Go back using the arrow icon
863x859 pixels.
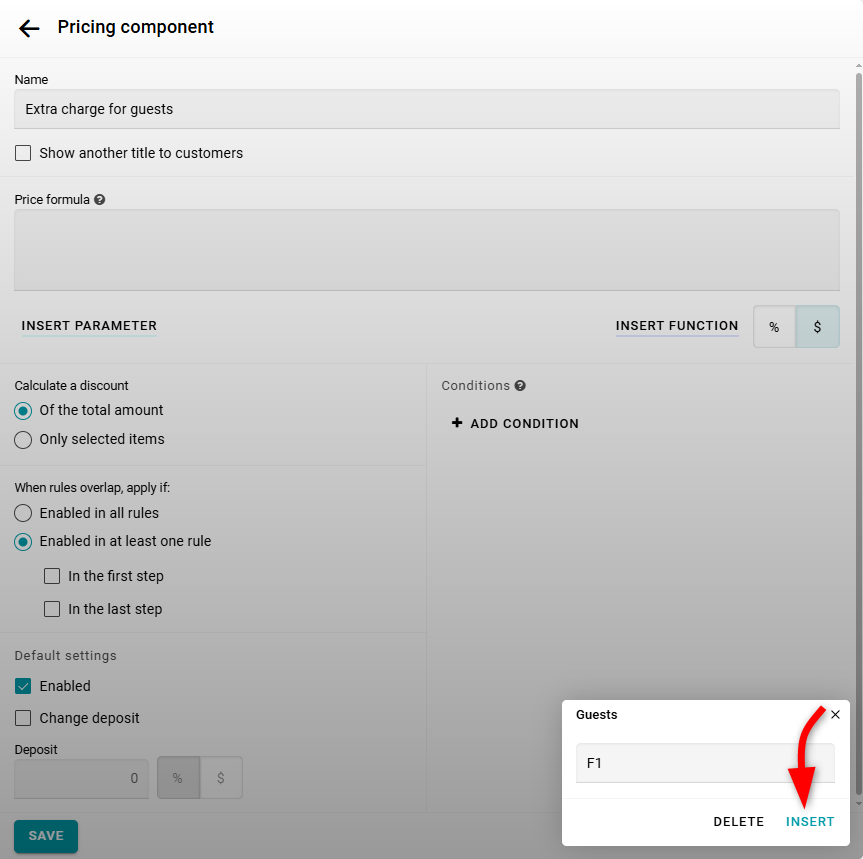click(29, 28)
